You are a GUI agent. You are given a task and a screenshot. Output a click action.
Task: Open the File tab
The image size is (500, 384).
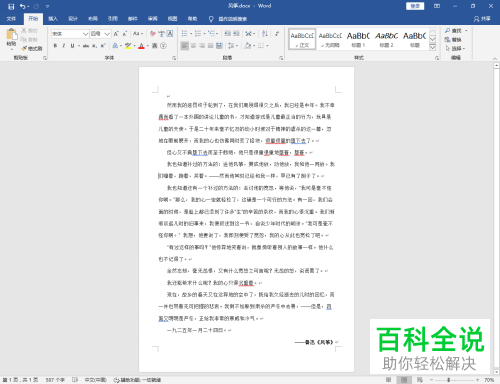pos(11,19)
